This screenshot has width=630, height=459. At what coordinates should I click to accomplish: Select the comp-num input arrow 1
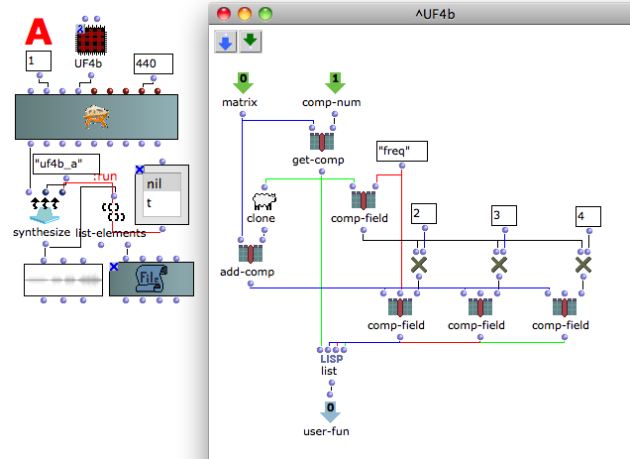tap(335, 83)
